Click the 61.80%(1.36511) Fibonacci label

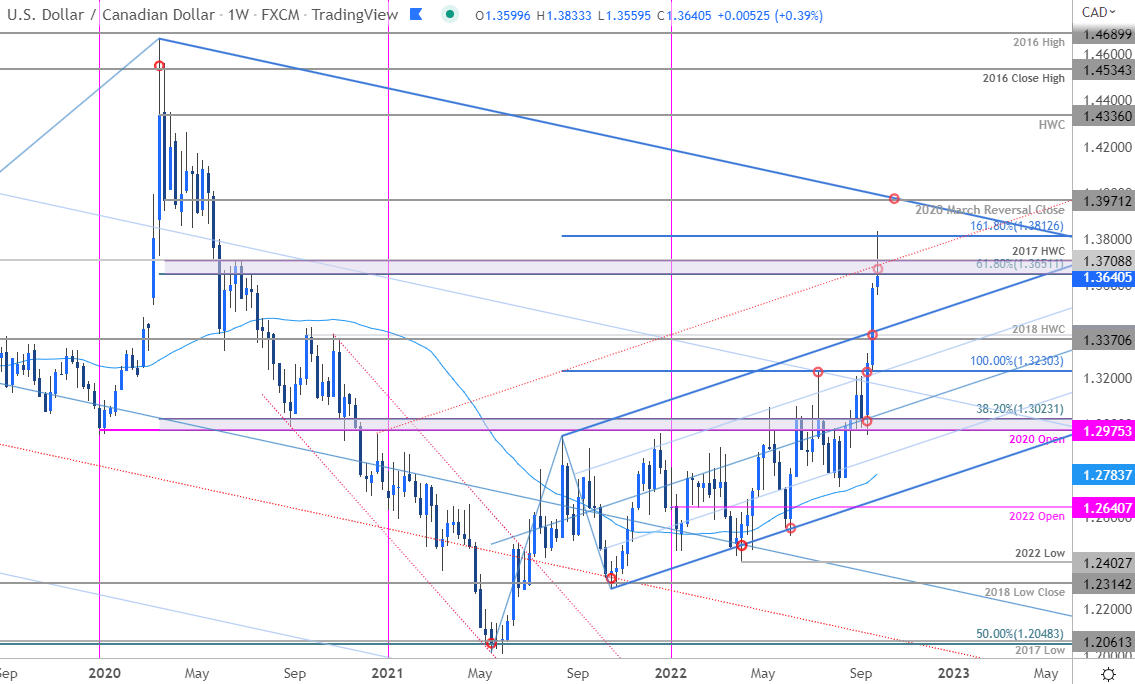click(x=1020, y=263)
